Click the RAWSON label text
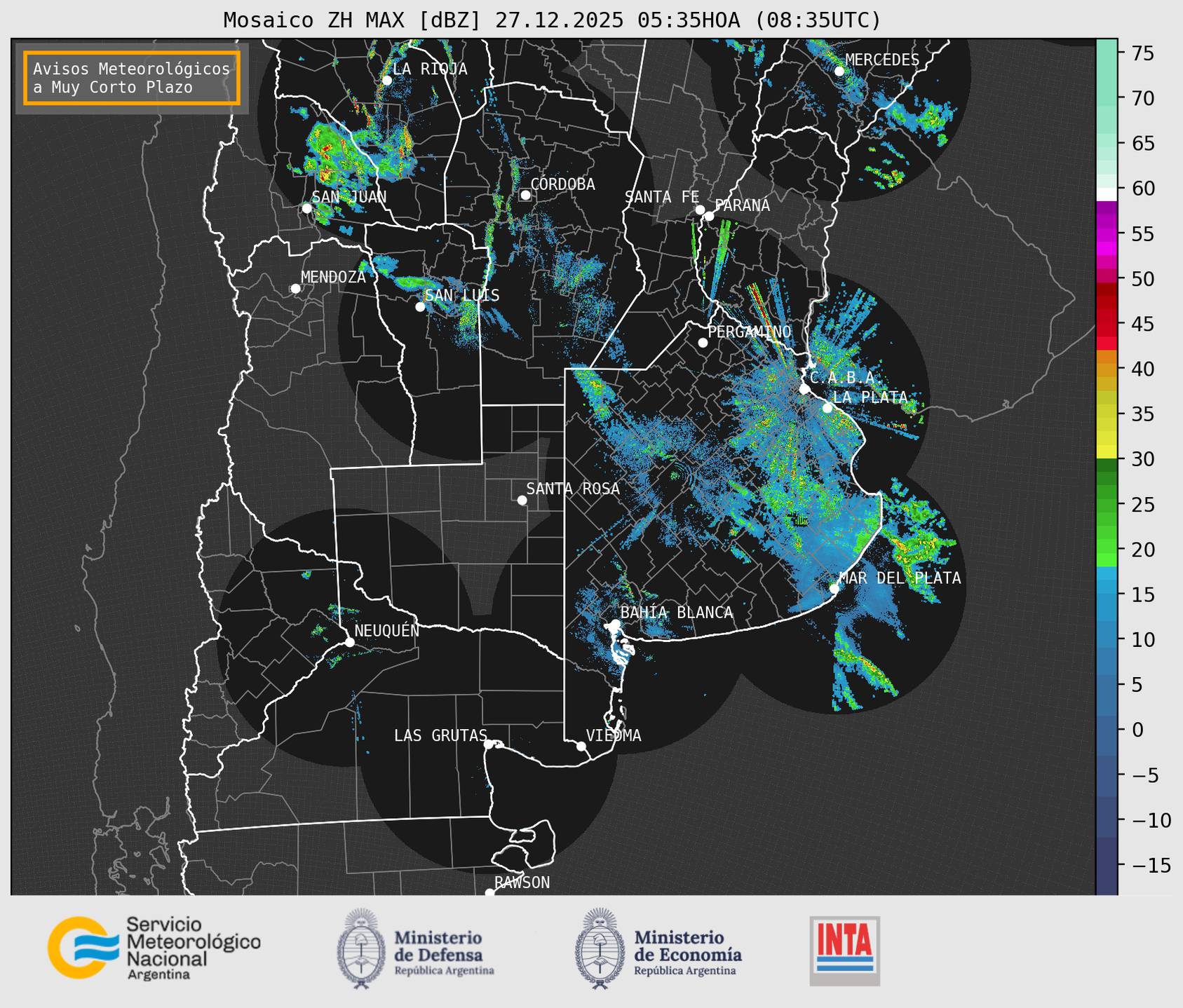This screenshot has height=1008, width=1183. pyautogui.click(x=522, y=883)
